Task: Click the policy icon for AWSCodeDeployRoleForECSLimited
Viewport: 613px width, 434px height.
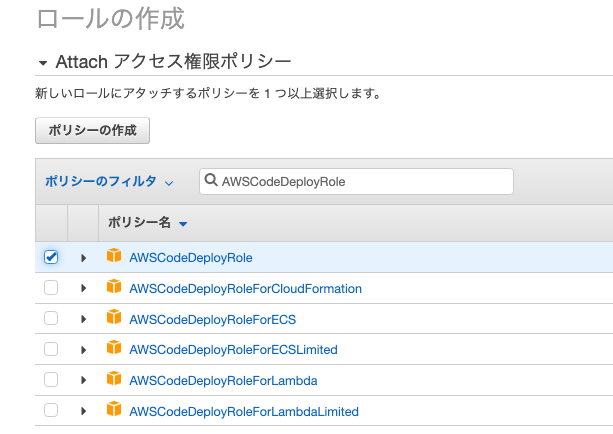Action: (114, 348)
